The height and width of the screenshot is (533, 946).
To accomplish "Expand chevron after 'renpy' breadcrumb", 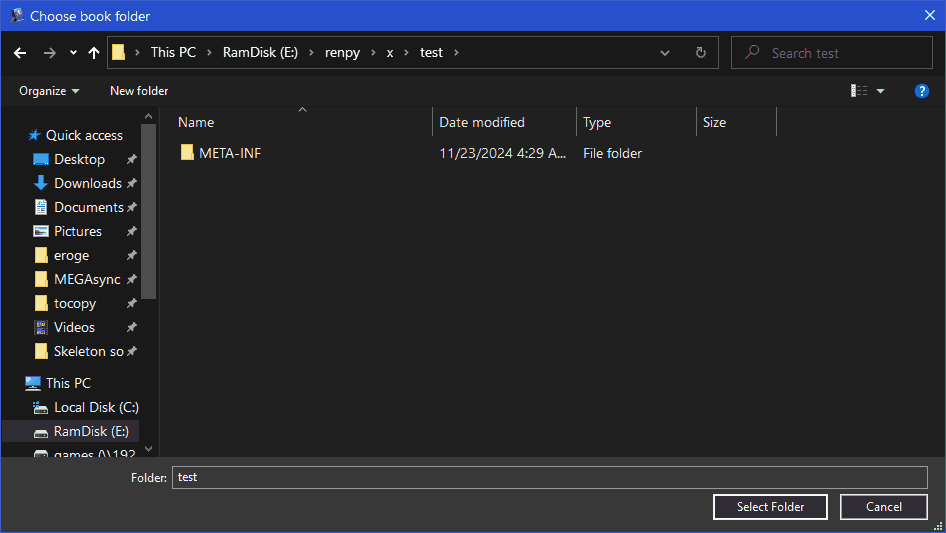I will point(373,53).
